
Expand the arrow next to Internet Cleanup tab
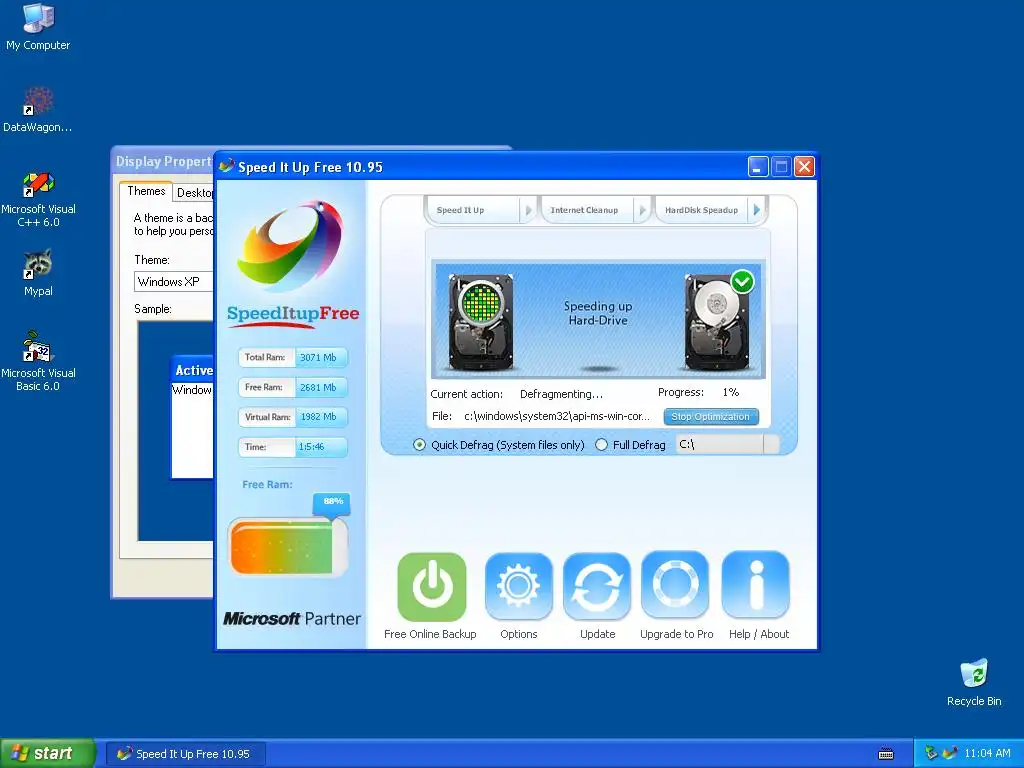coord(643,210)
